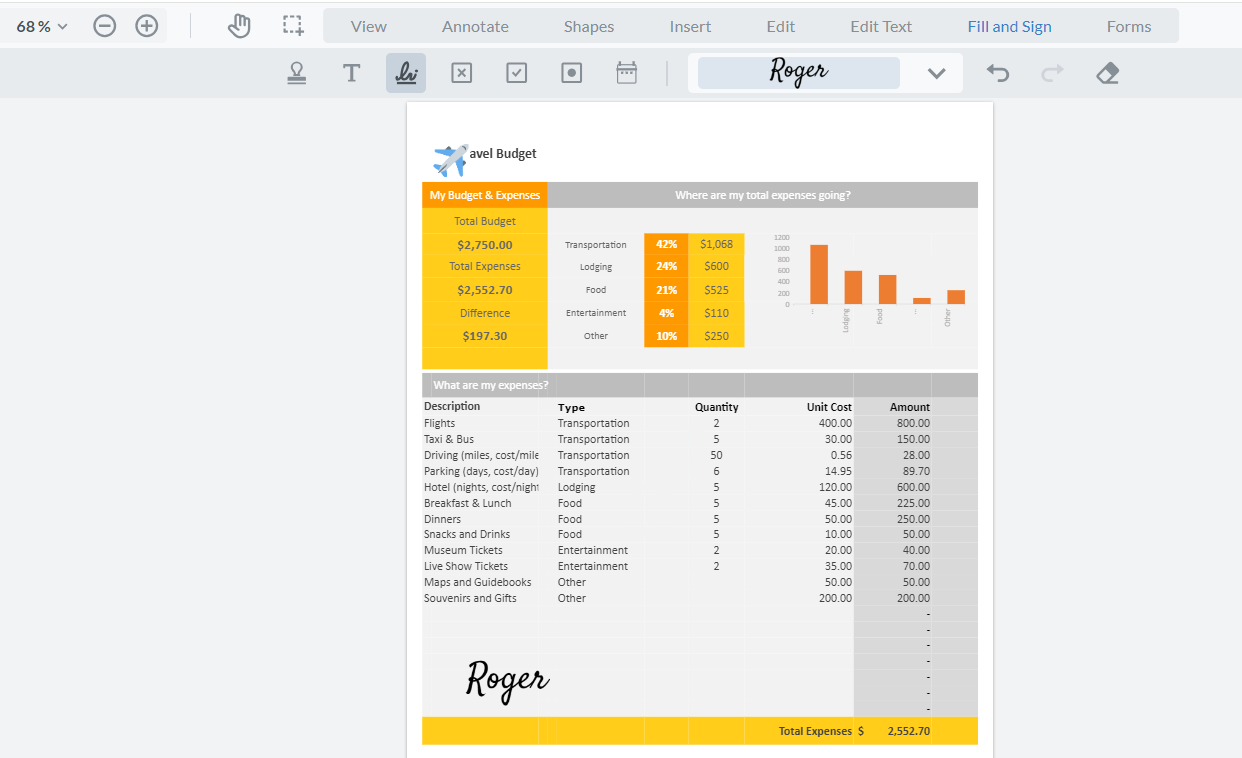This screenshot has width=1242, height=758.
Task: Insert a date with the calendar tool
Action: pyautogui.click(x=626, y=73)
